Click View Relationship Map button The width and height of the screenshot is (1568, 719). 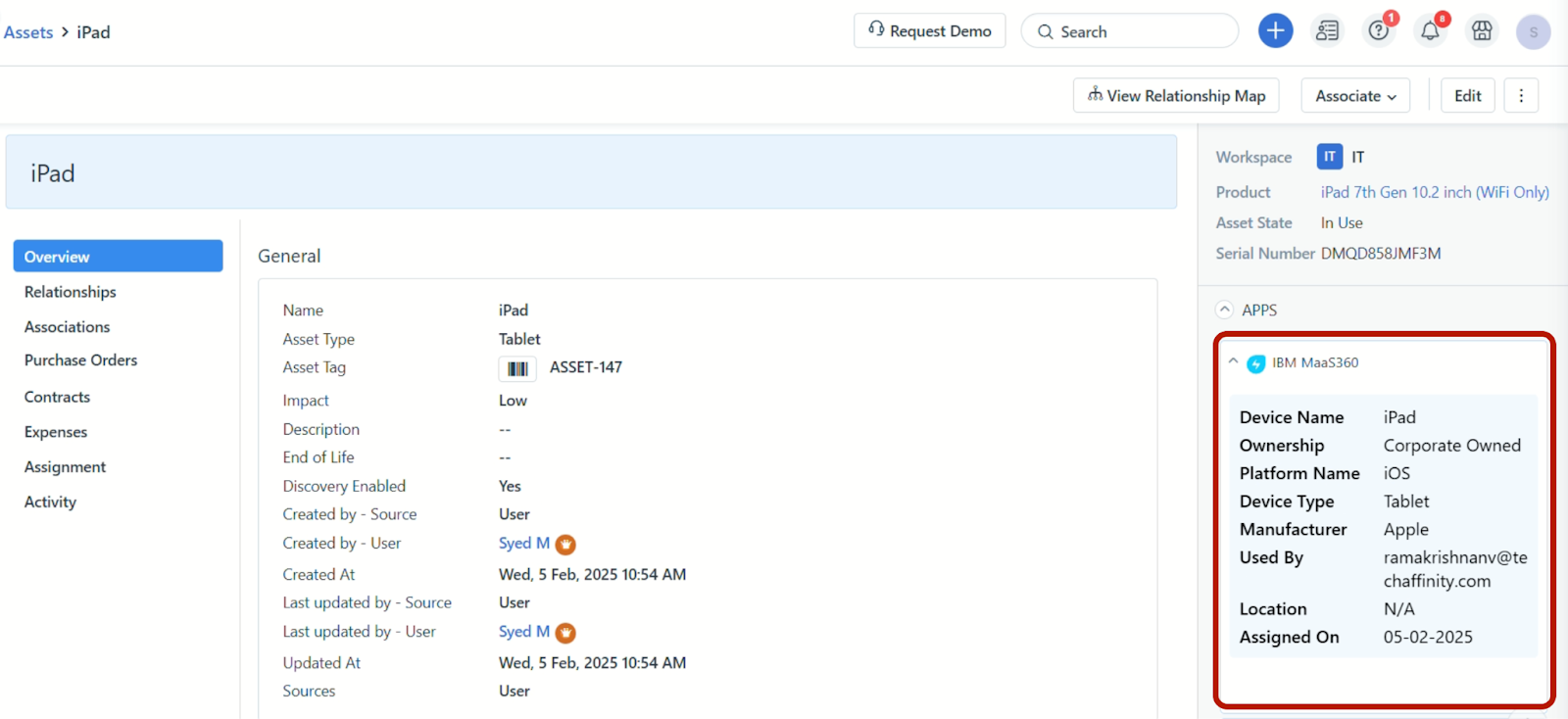(1176, 96)
